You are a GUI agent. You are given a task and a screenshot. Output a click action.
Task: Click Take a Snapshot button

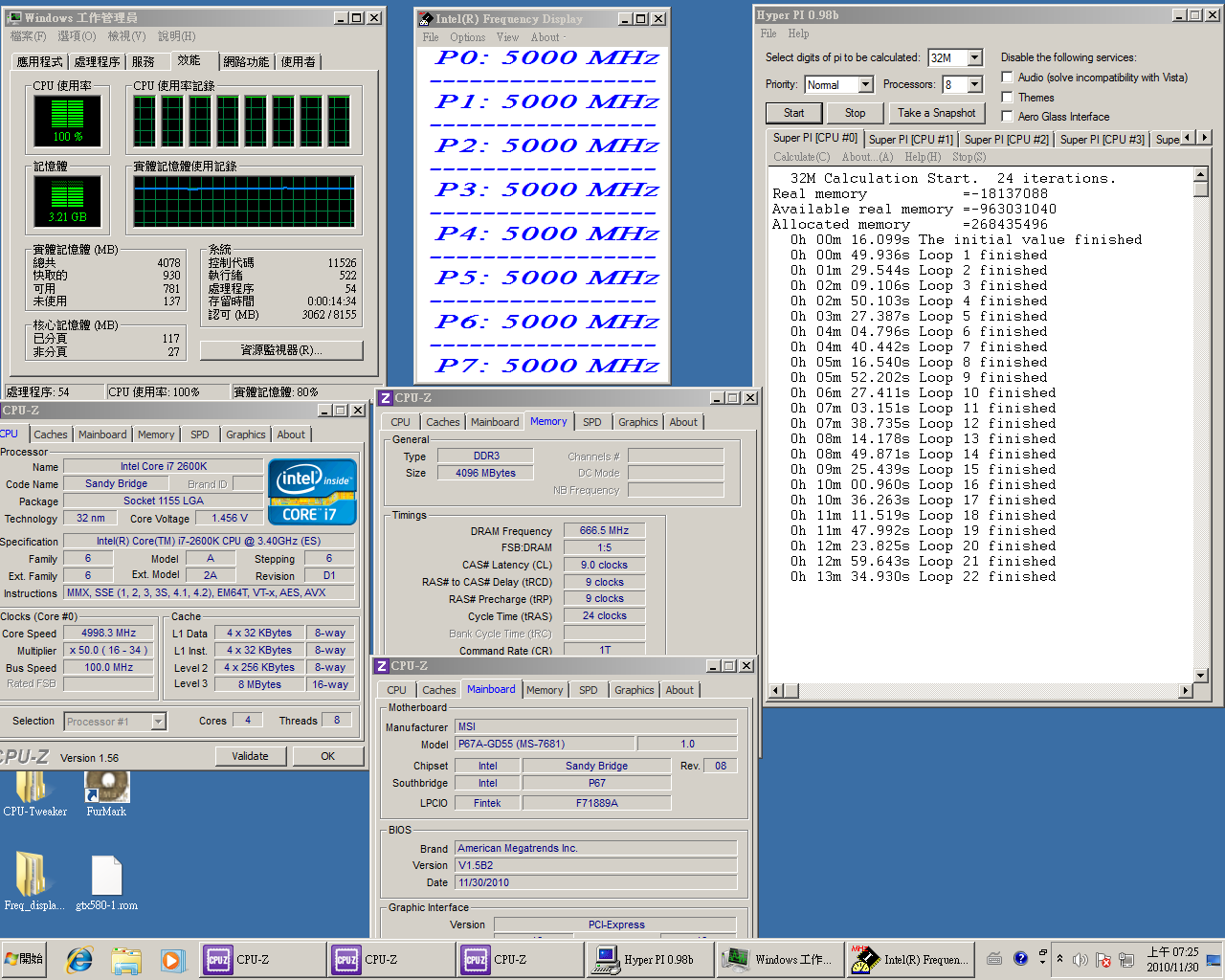pyautogui.click(x=936, y=113)
